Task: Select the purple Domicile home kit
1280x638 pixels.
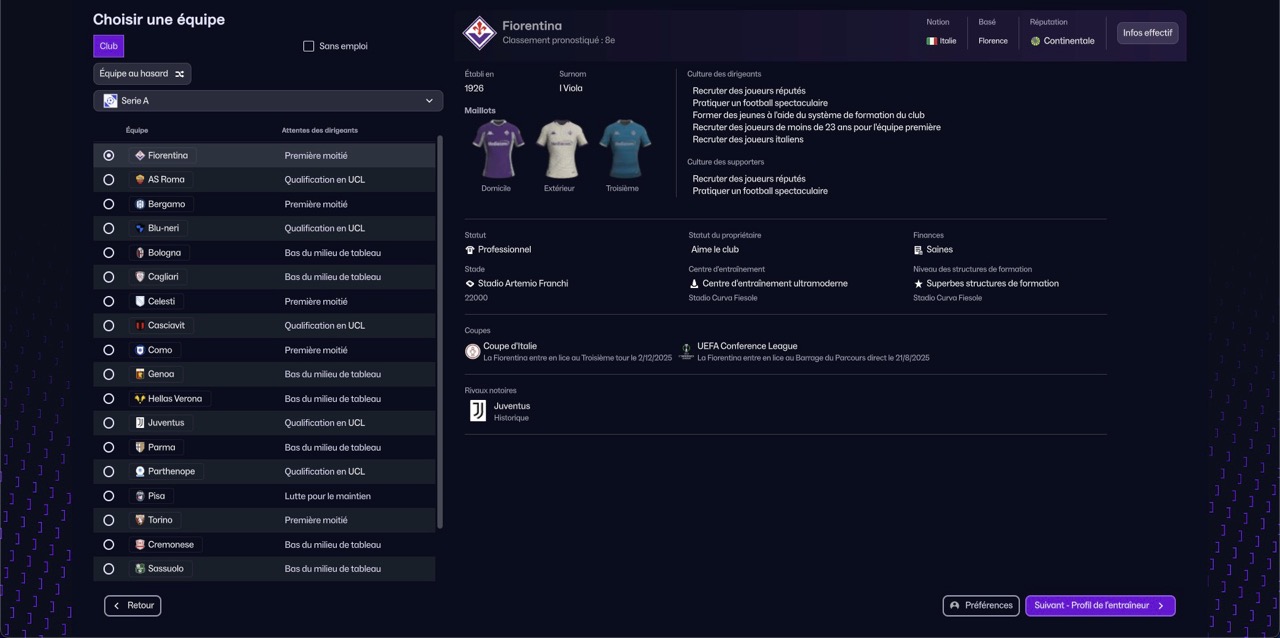Action: click(497, 150)
